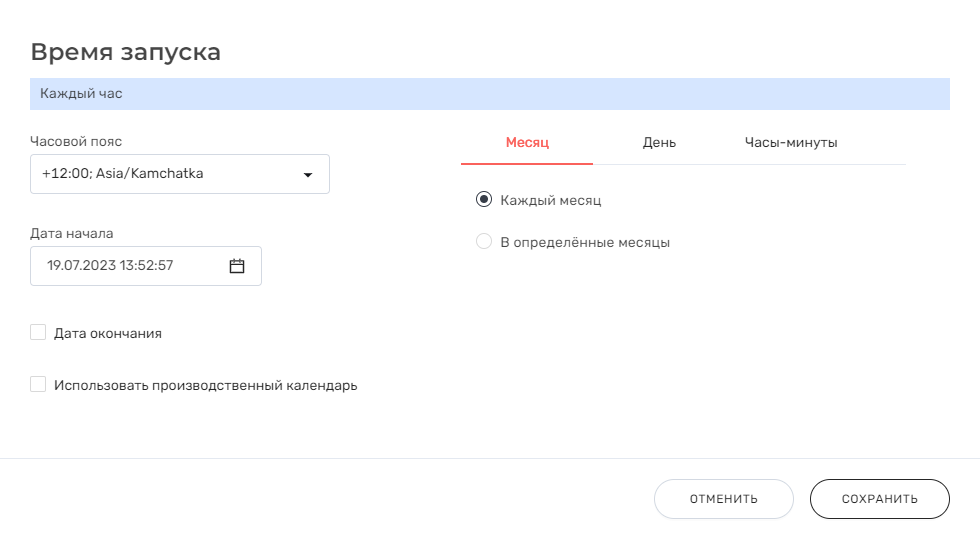980x542 pixels.
Task: Tick Использовать производственный календарь checkbox
Action: tap(38, 385)
